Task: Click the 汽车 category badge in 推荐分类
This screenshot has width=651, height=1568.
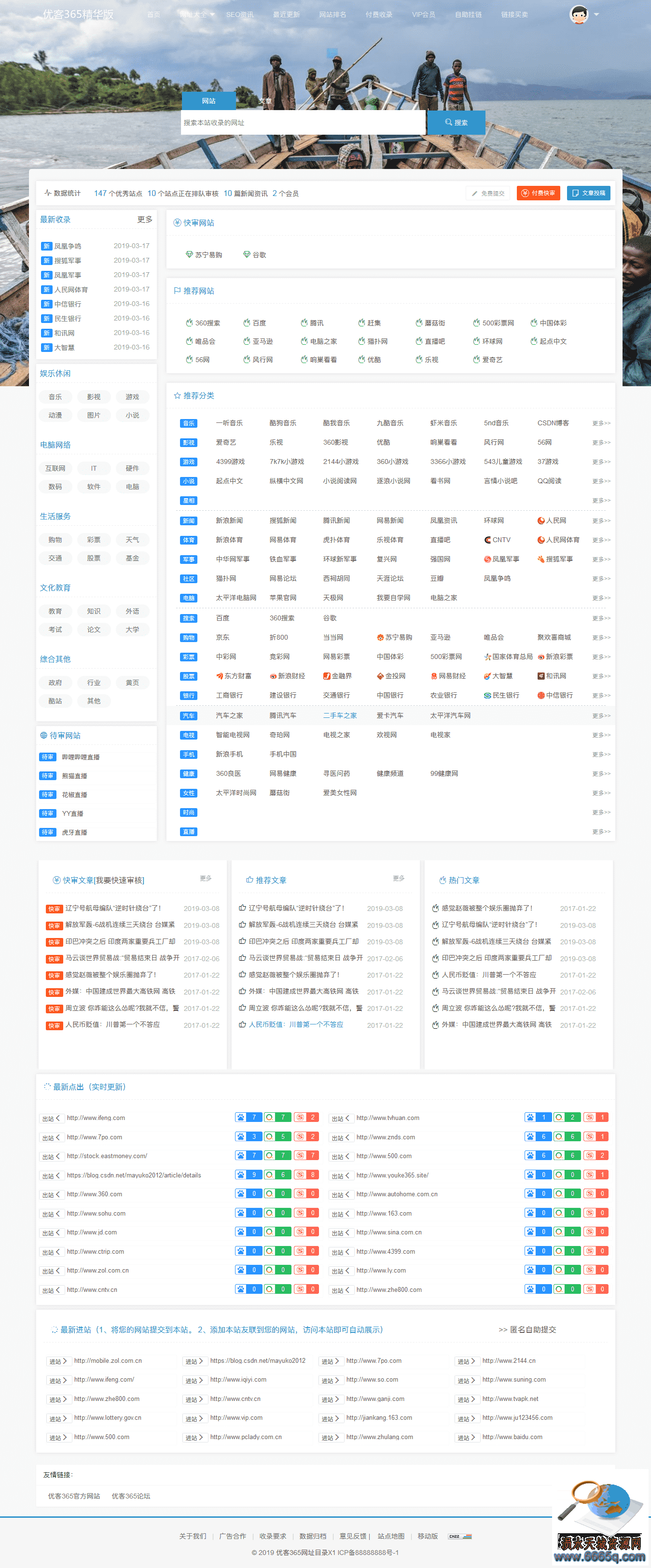Action: pos(189,716)
